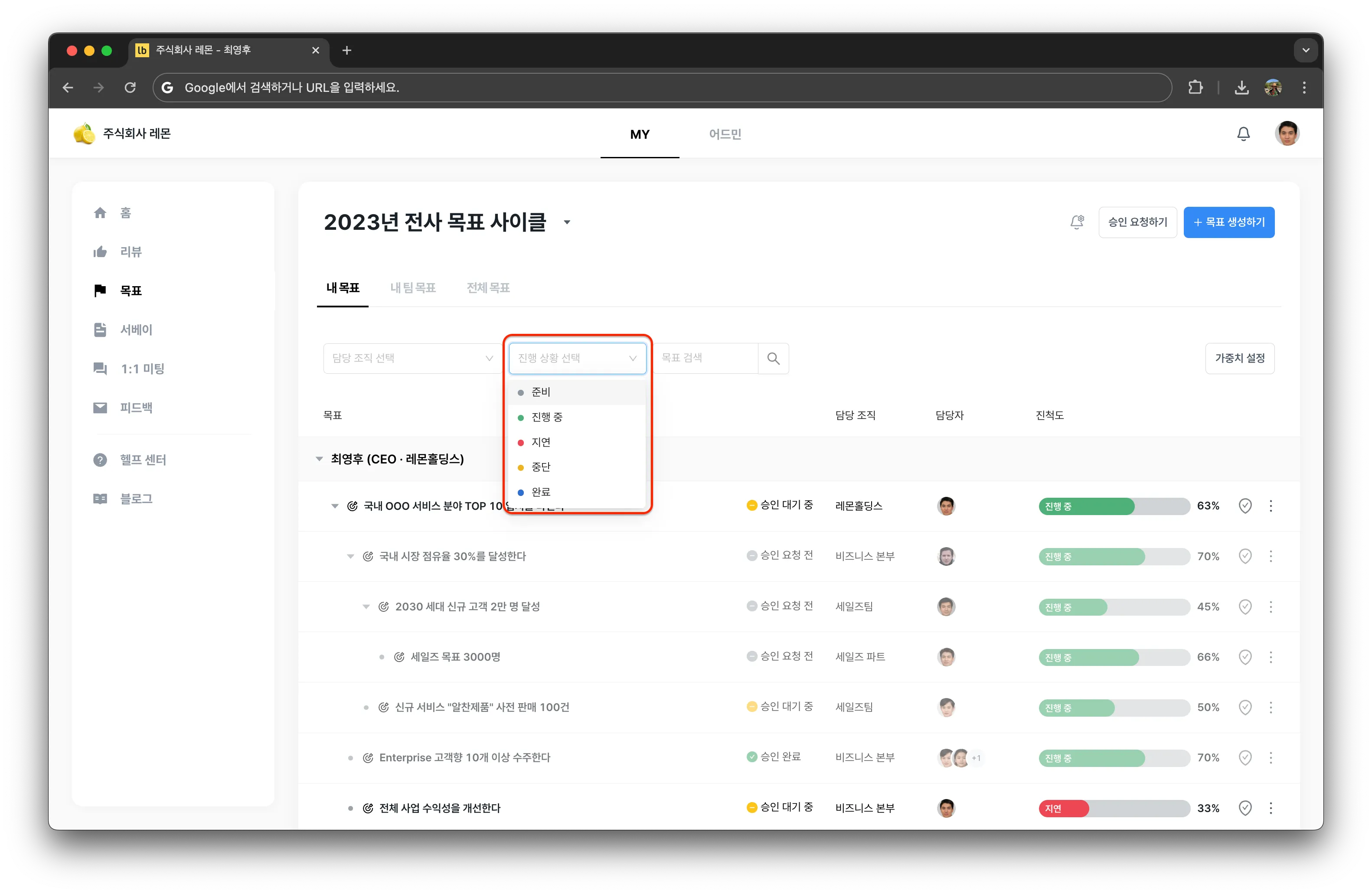This screenshot has height=894, width=1372.
Task: Reload the page with the refresh icon
Action: coord(130,88)
